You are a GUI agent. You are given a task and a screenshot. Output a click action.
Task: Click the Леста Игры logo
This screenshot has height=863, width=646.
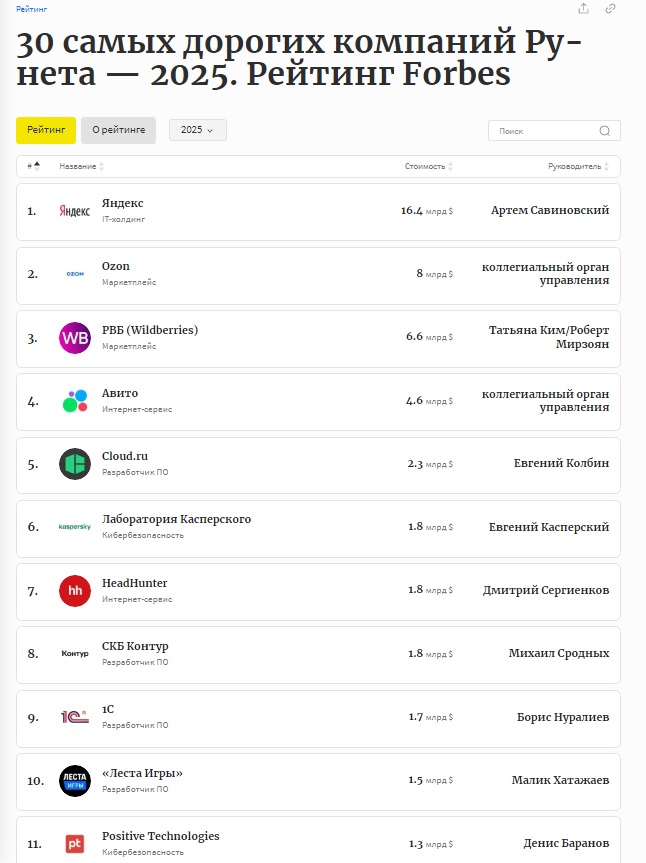coord(75,781)
